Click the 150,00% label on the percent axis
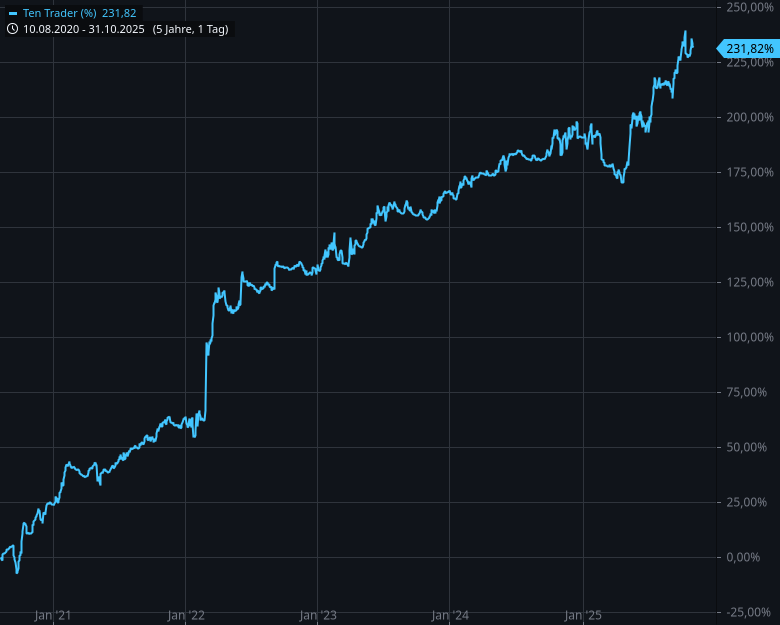The image size is (780, 625). click(750, 228)
